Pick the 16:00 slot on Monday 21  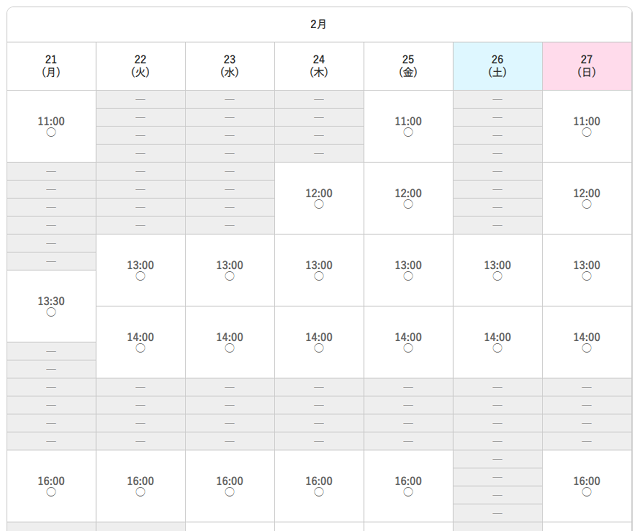[x=51, y=486]
